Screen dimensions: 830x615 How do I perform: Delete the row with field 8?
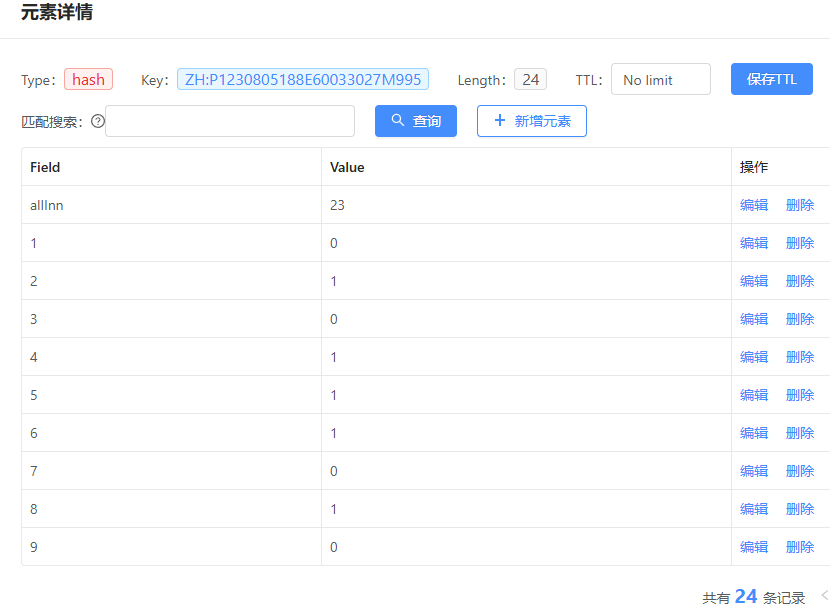[800, 509]
